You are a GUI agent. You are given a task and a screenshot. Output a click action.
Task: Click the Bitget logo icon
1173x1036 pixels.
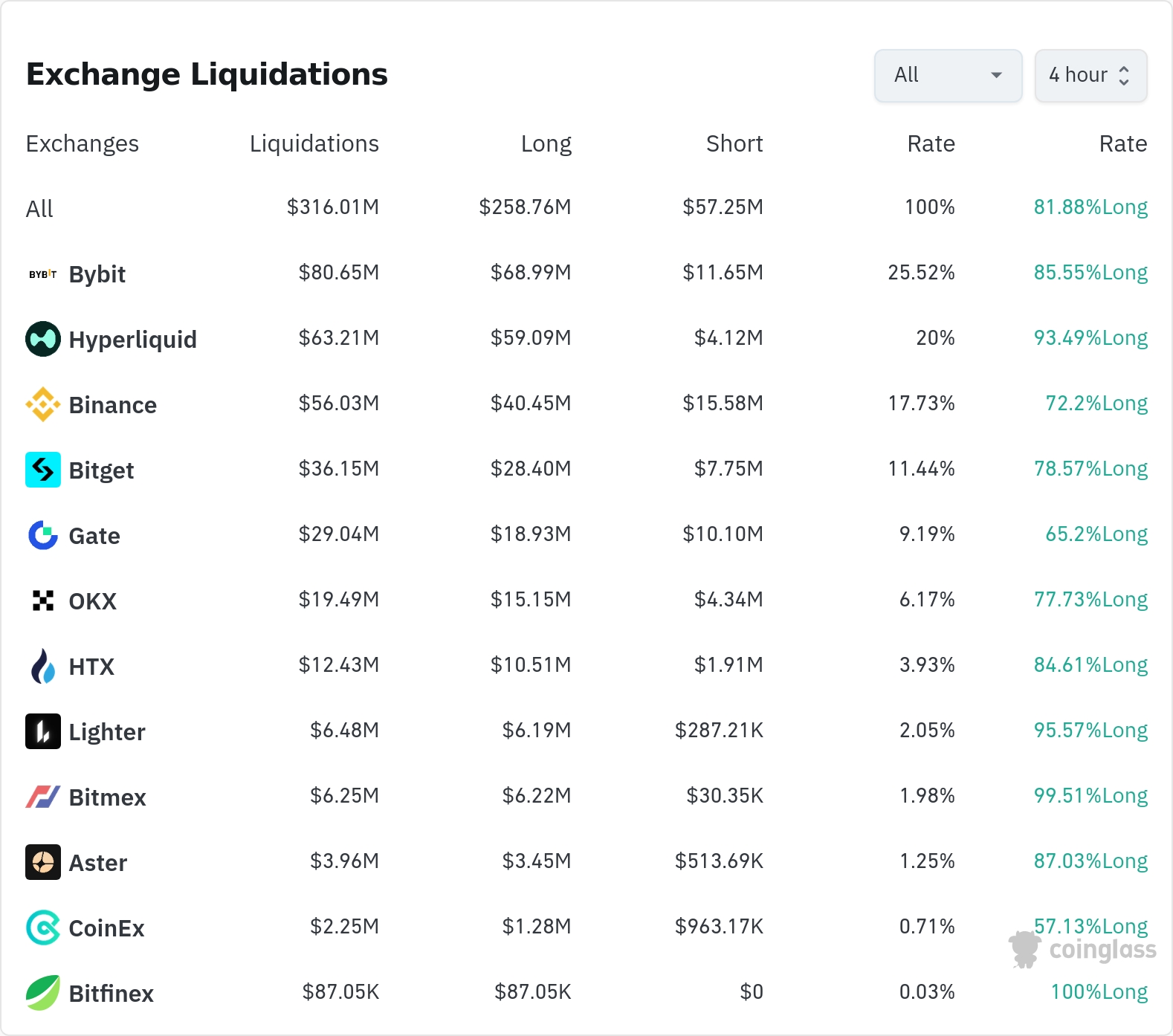point(43,470)
